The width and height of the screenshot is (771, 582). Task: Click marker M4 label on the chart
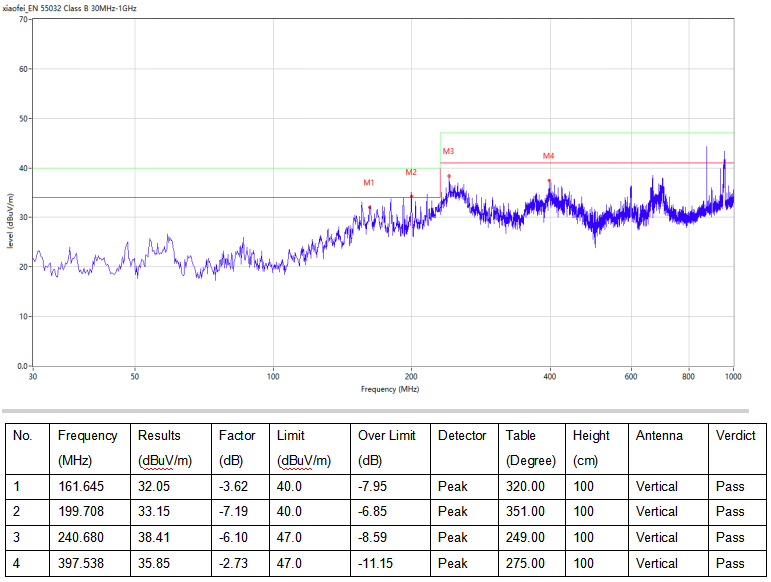(x=548, y=156)
